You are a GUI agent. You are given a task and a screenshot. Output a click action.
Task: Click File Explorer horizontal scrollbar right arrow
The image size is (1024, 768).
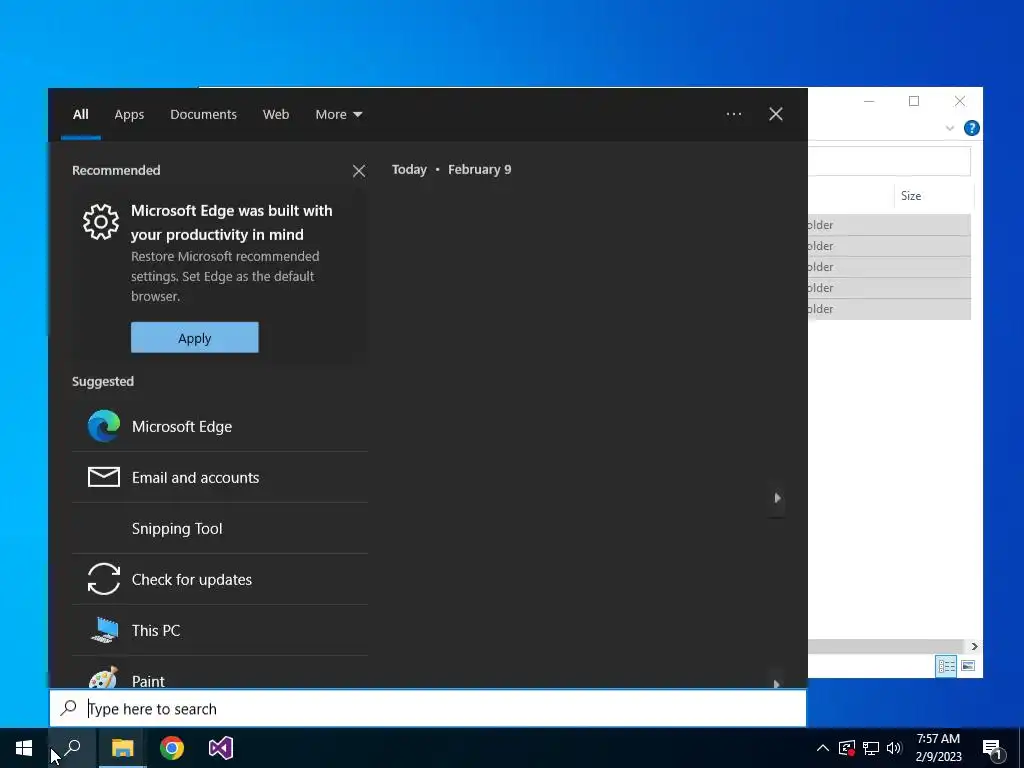click(974, 647)
